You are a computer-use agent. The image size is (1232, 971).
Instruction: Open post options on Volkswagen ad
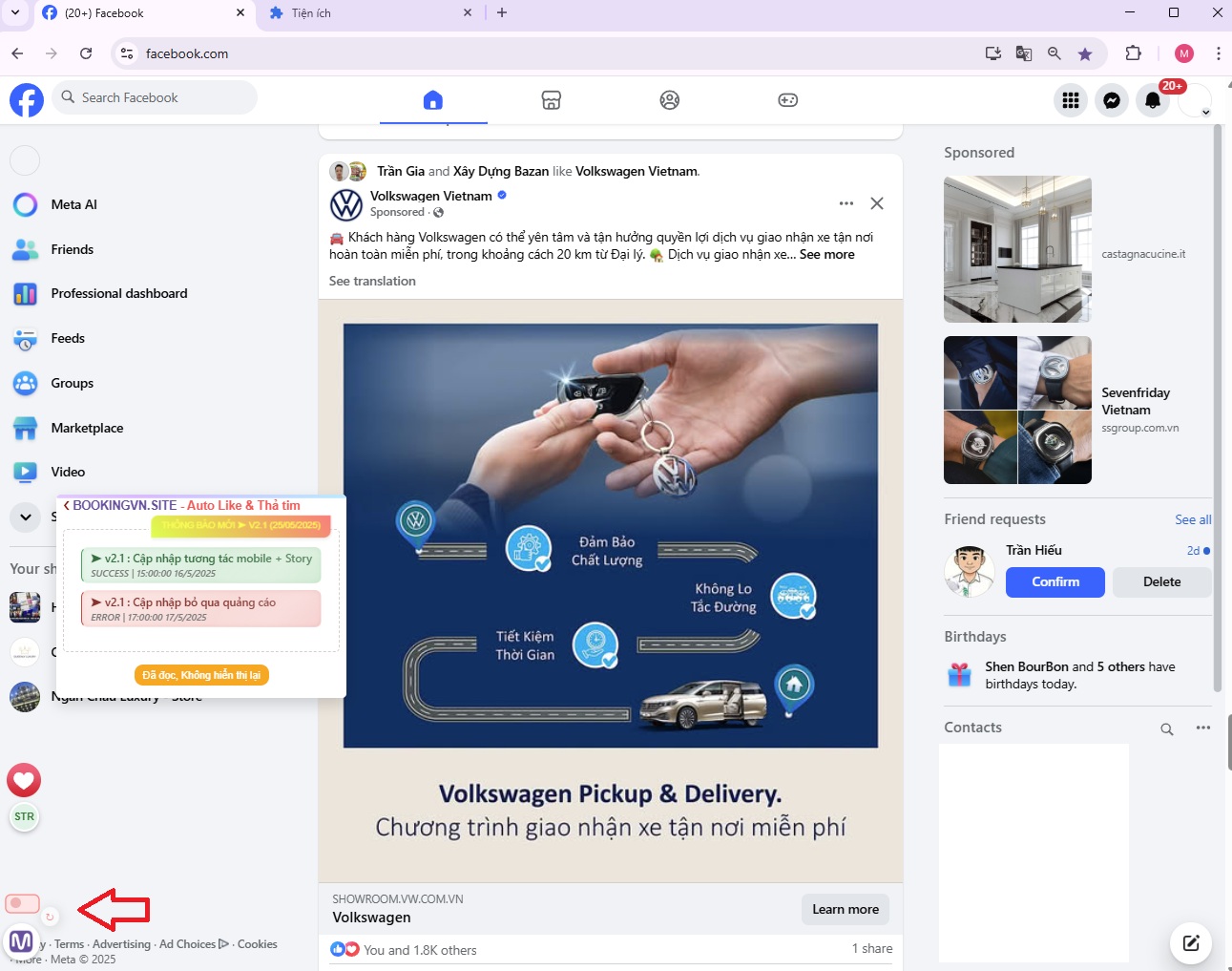click(x=846, y=203)
